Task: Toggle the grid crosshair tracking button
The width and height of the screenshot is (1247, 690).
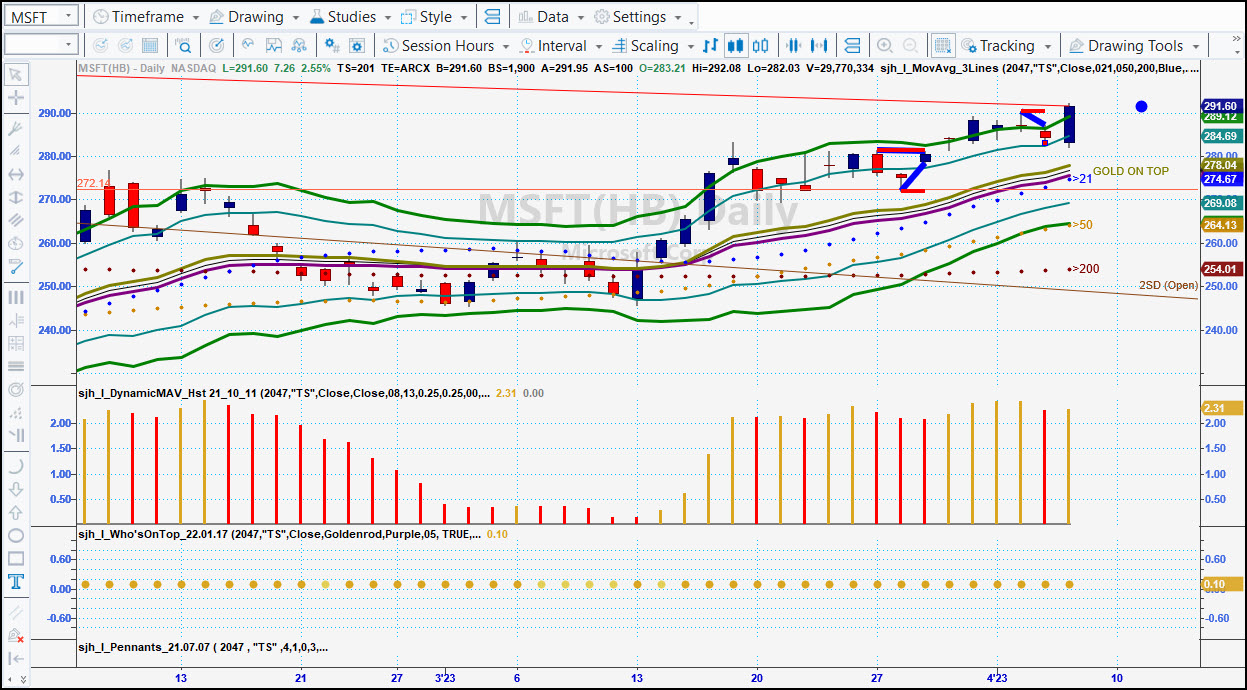Action: point(942,45)
